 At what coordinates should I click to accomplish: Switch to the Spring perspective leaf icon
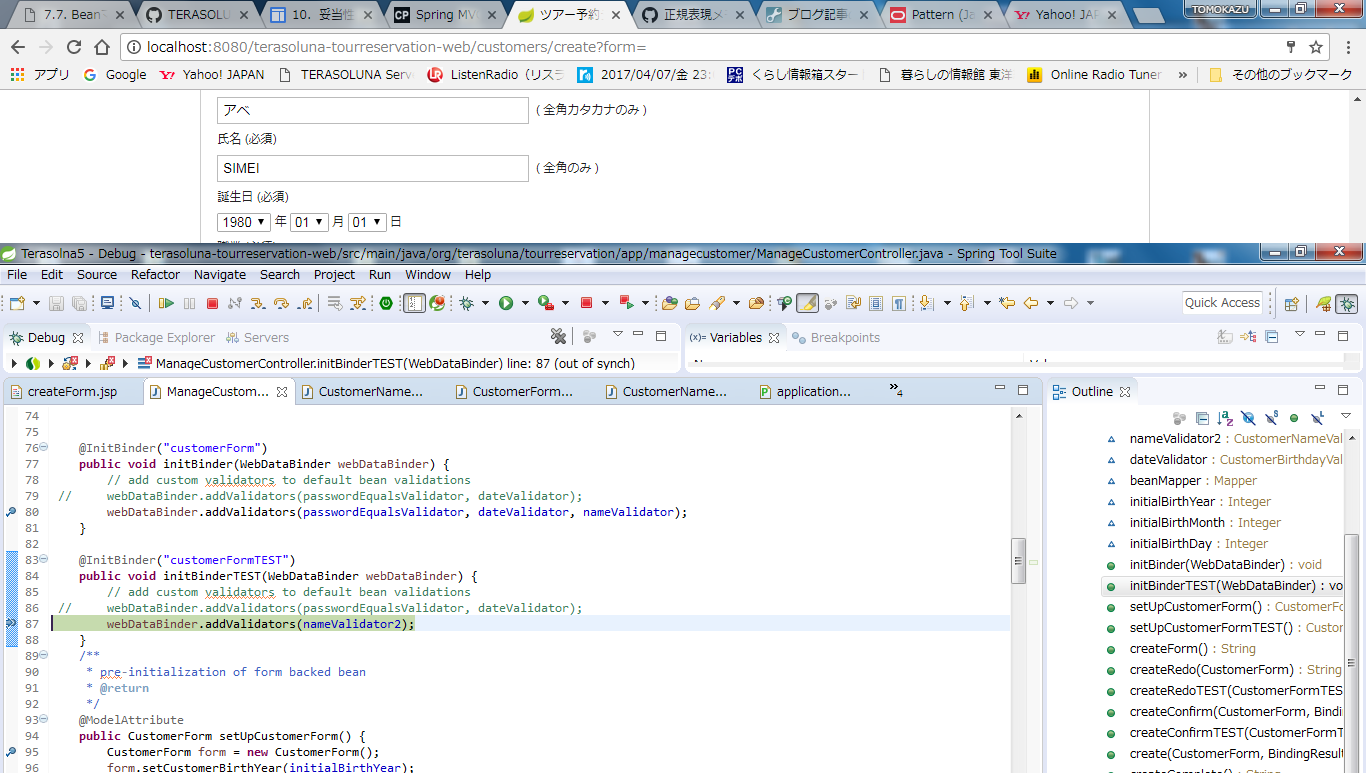pyautogui.click(x=1323, y=303)
